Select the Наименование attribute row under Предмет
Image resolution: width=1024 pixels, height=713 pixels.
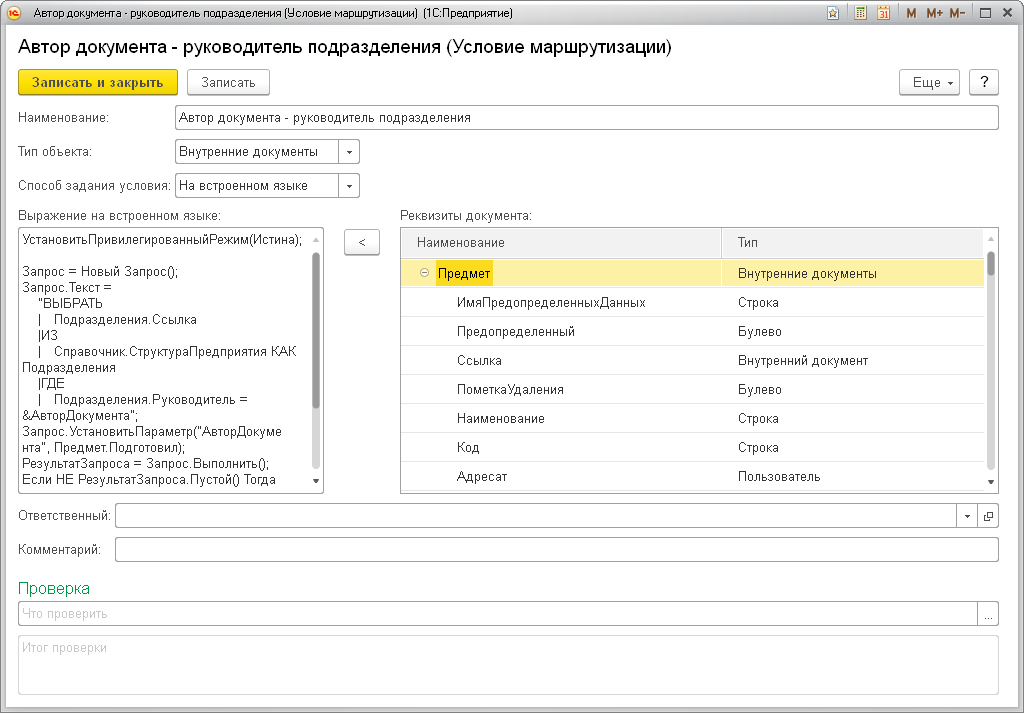click(692, 418)
